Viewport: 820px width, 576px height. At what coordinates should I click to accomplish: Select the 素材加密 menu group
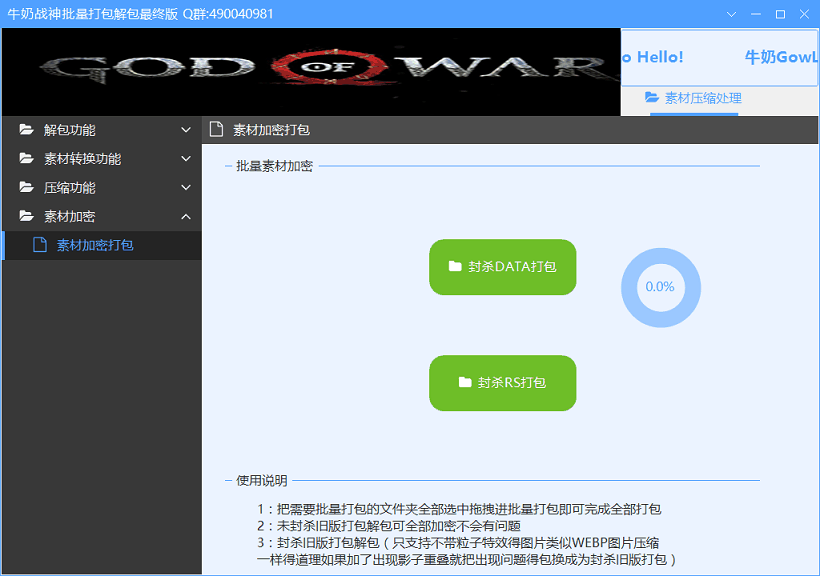pyautogui.click(x=102, y=217)
